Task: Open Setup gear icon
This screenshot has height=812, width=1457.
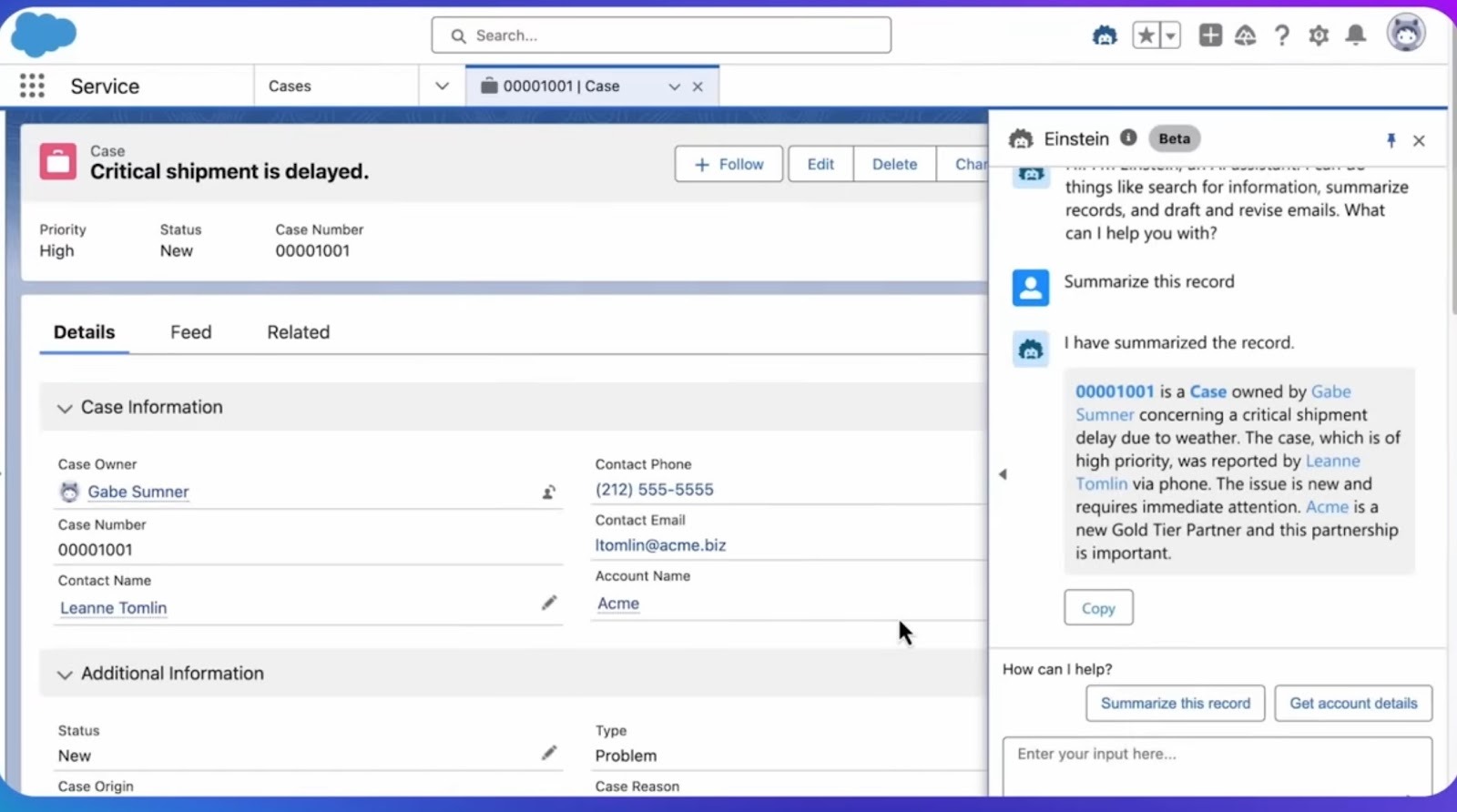Action: point(1319,36)
